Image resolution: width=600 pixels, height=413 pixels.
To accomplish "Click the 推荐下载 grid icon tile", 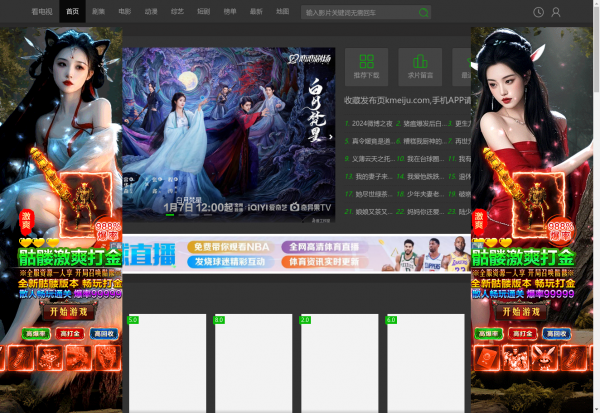I will point(366,66).
